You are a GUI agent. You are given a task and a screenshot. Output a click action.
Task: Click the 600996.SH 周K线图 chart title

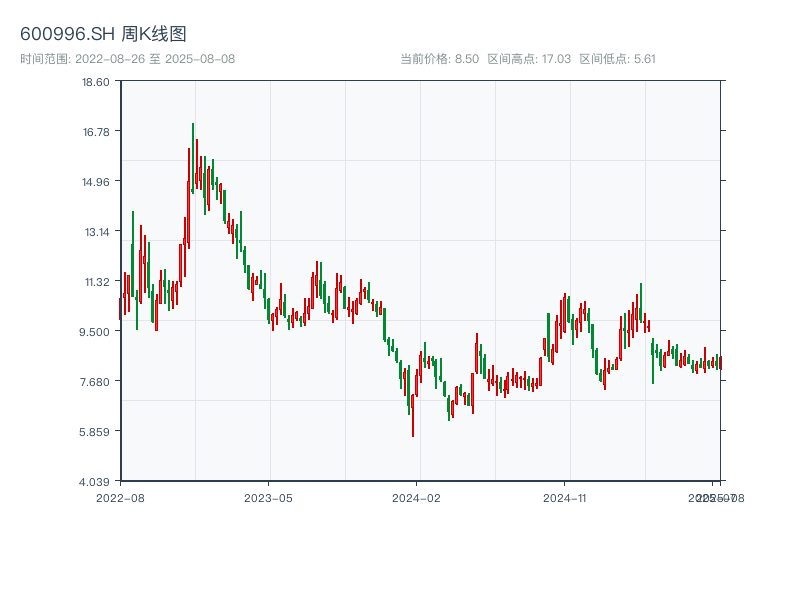(x=103, y=34)
